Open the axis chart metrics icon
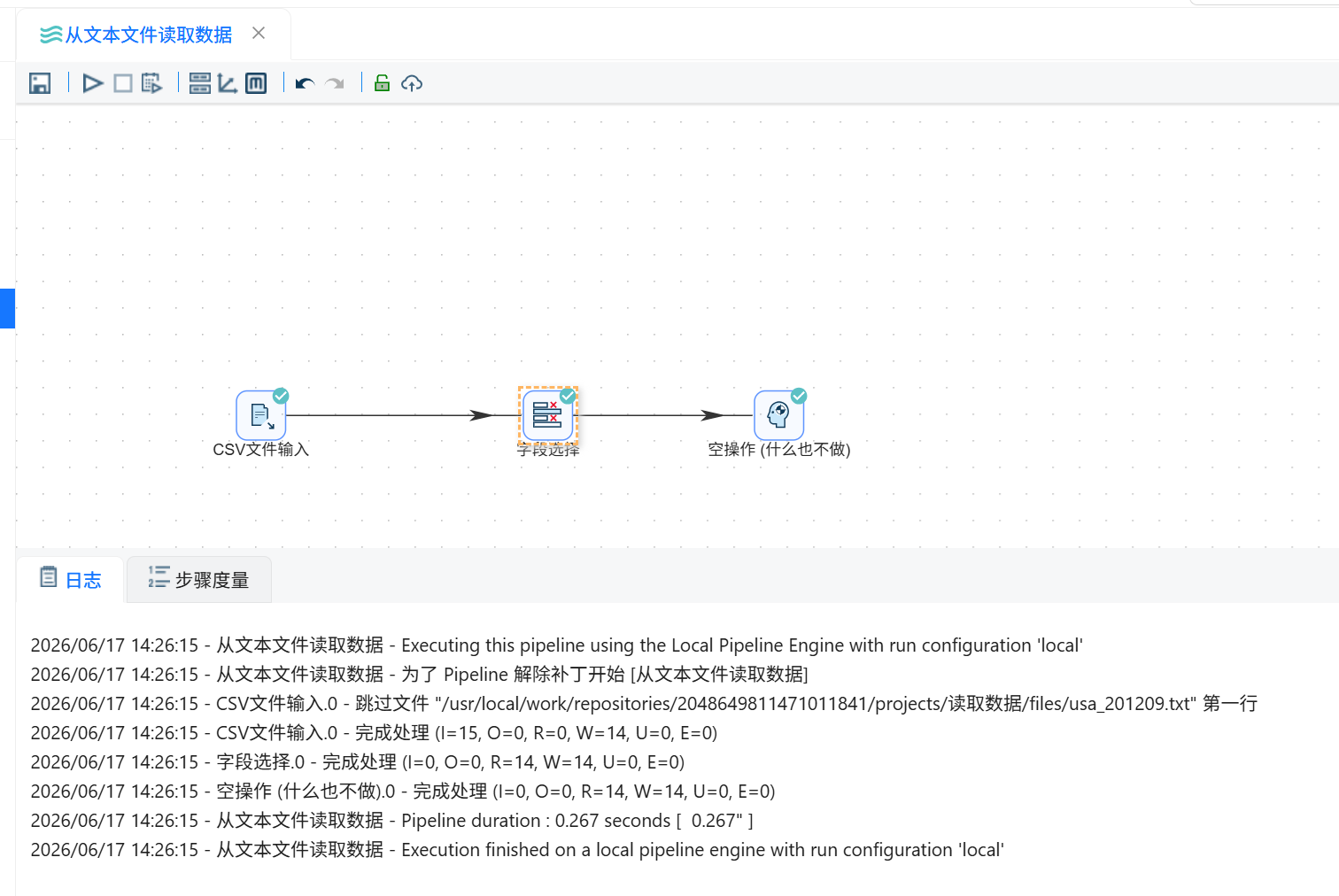1339x896 pixels. click(228, 83)
